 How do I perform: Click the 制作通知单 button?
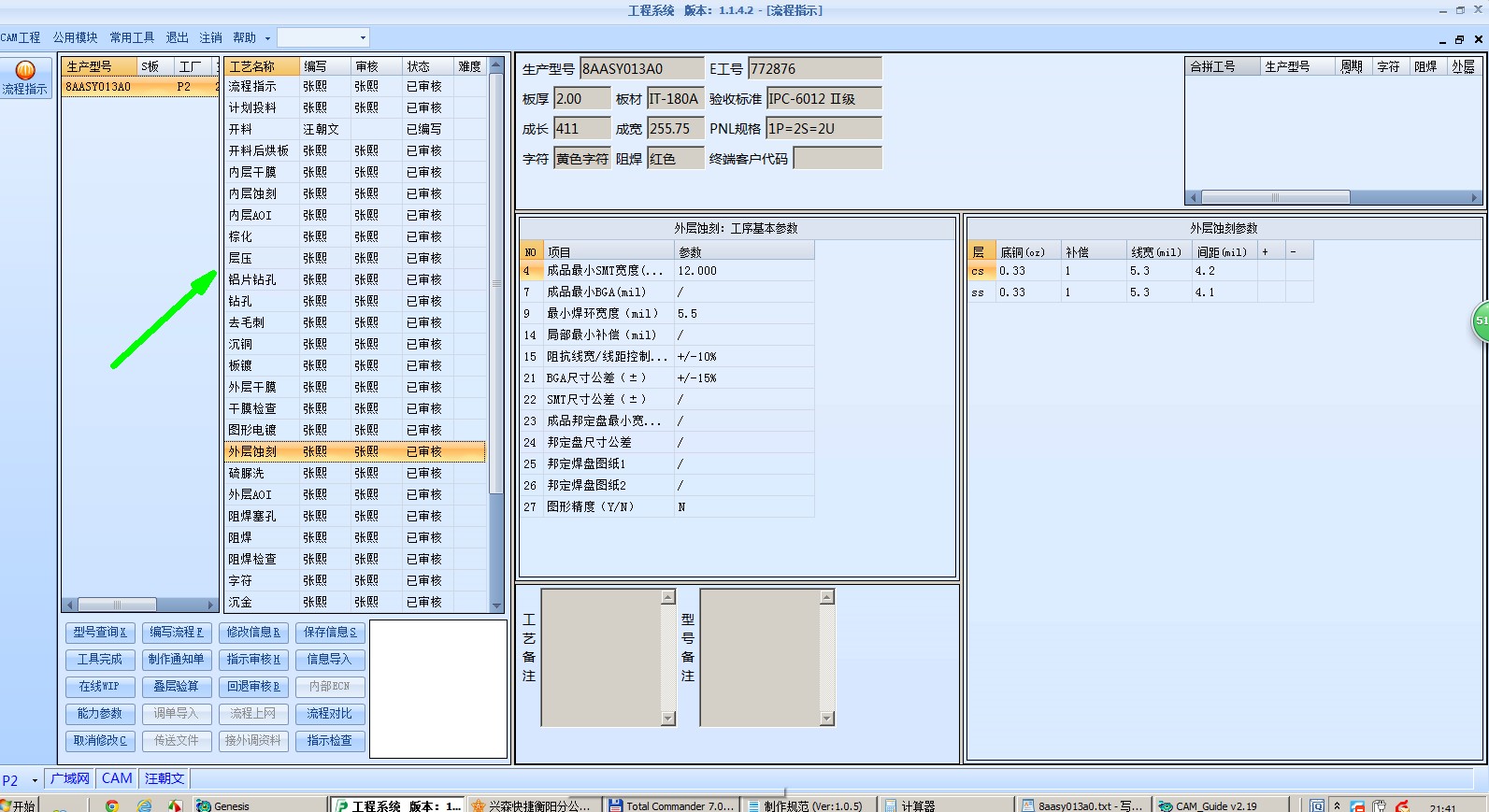pyautogui.click(x=177, y=660)
